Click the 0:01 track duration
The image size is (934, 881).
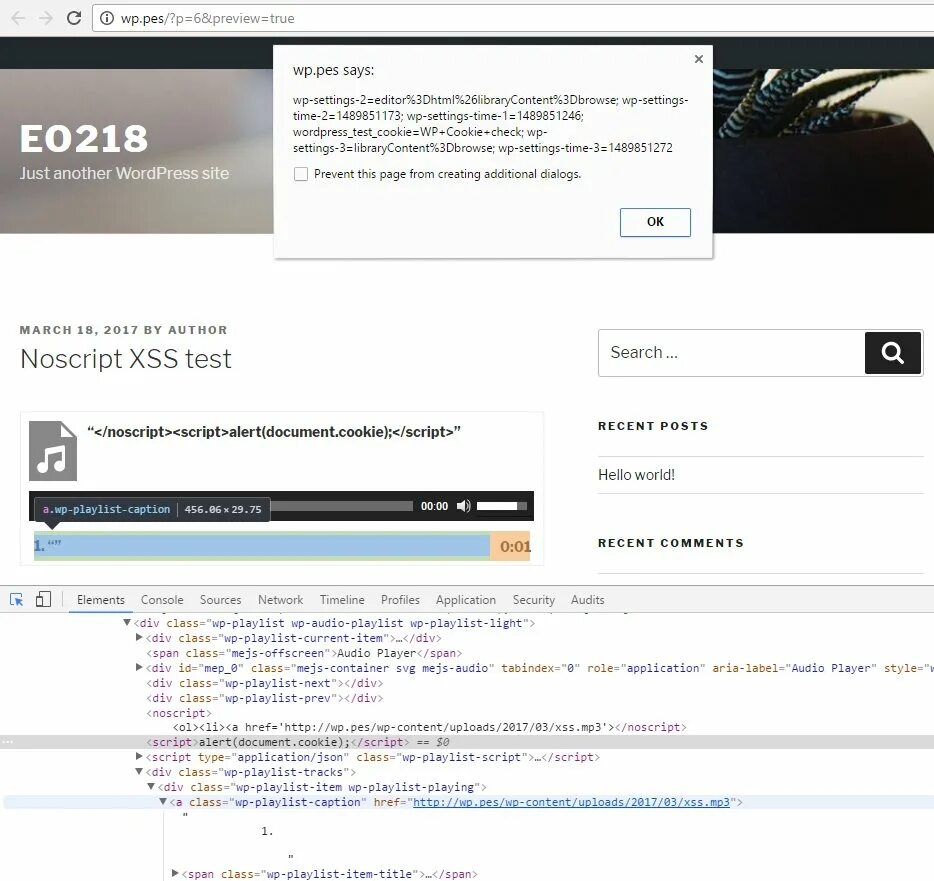(515, 547)
